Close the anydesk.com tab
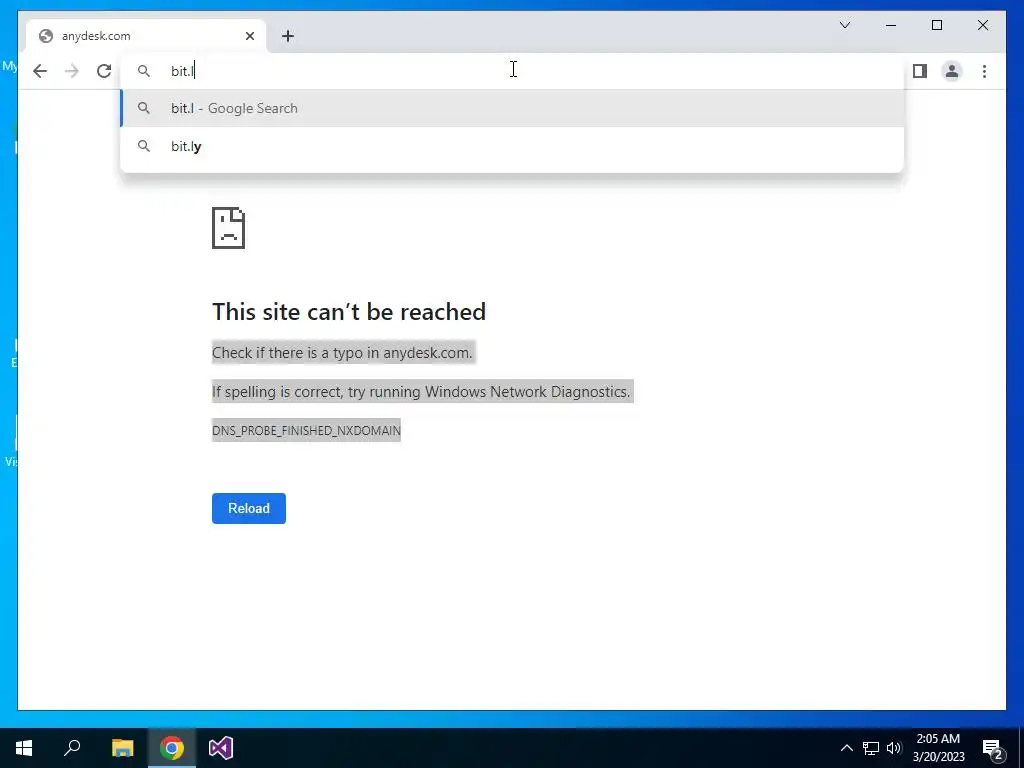 tap(249, 36)
